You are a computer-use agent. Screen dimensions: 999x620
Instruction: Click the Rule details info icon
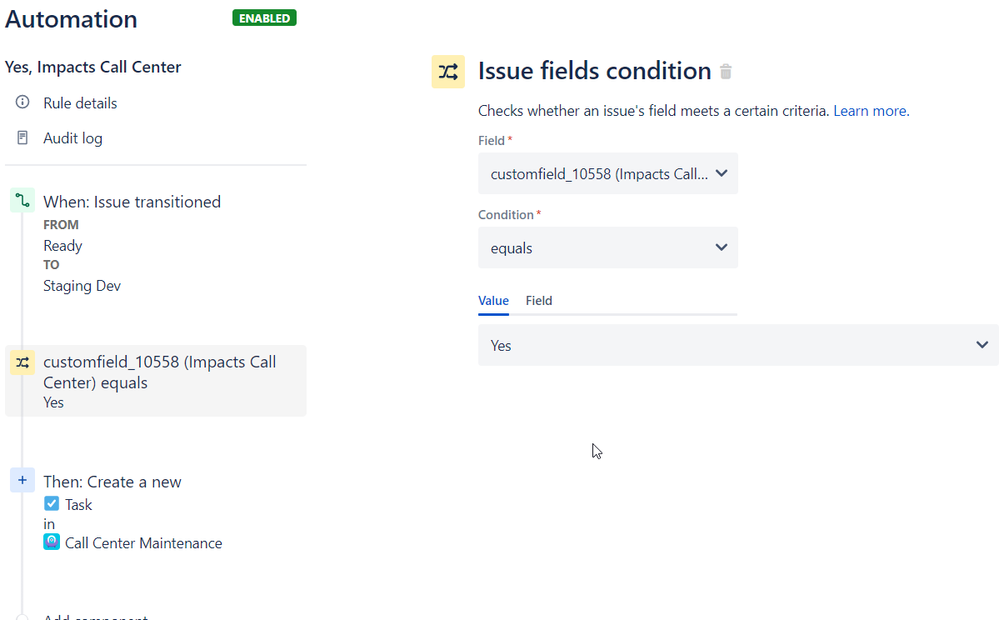coord(21,102)
